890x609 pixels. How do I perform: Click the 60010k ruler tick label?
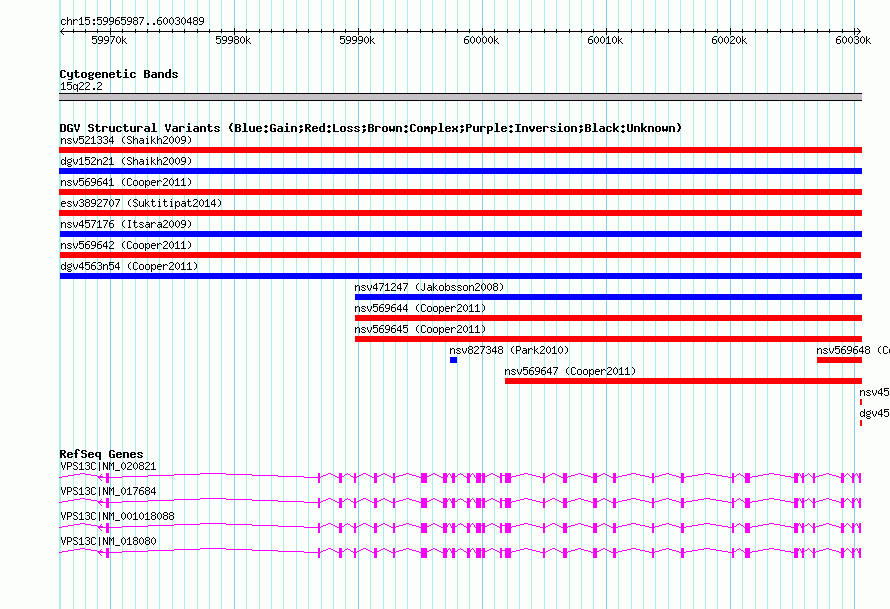coord(605,40)
